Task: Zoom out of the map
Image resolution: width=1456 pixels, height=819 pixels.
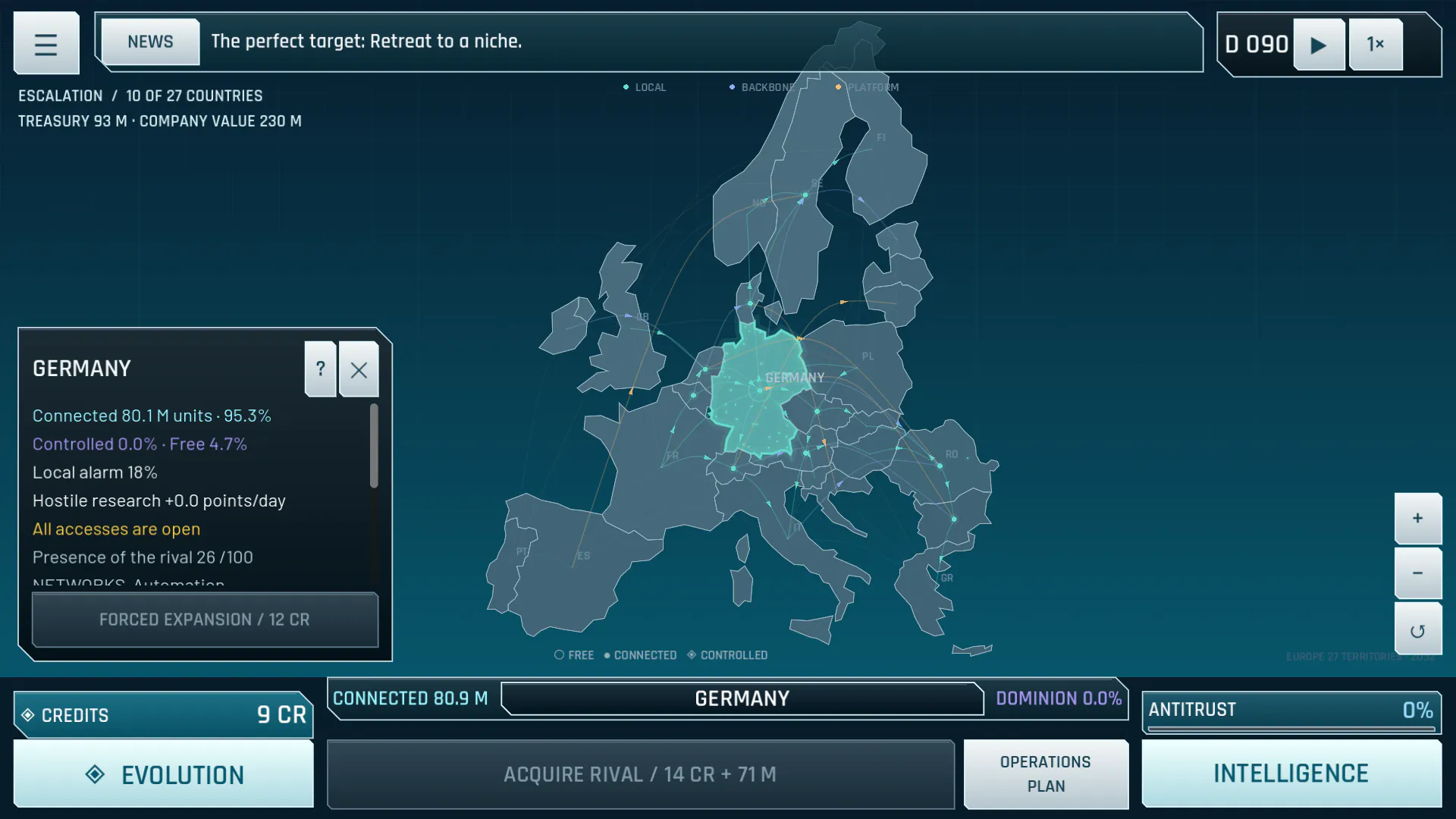Action: tap(1417, 573)
